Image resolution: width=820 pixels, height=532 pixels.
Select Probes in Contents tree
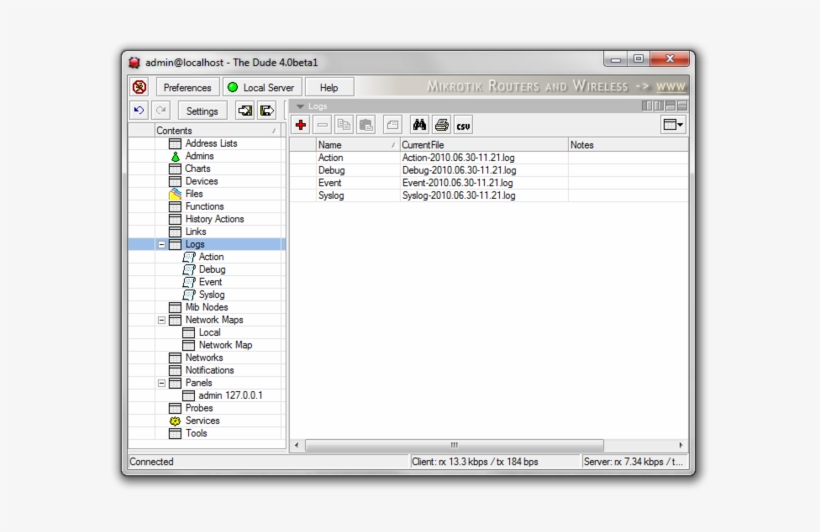pyautogui.click(x=199, y=408)
